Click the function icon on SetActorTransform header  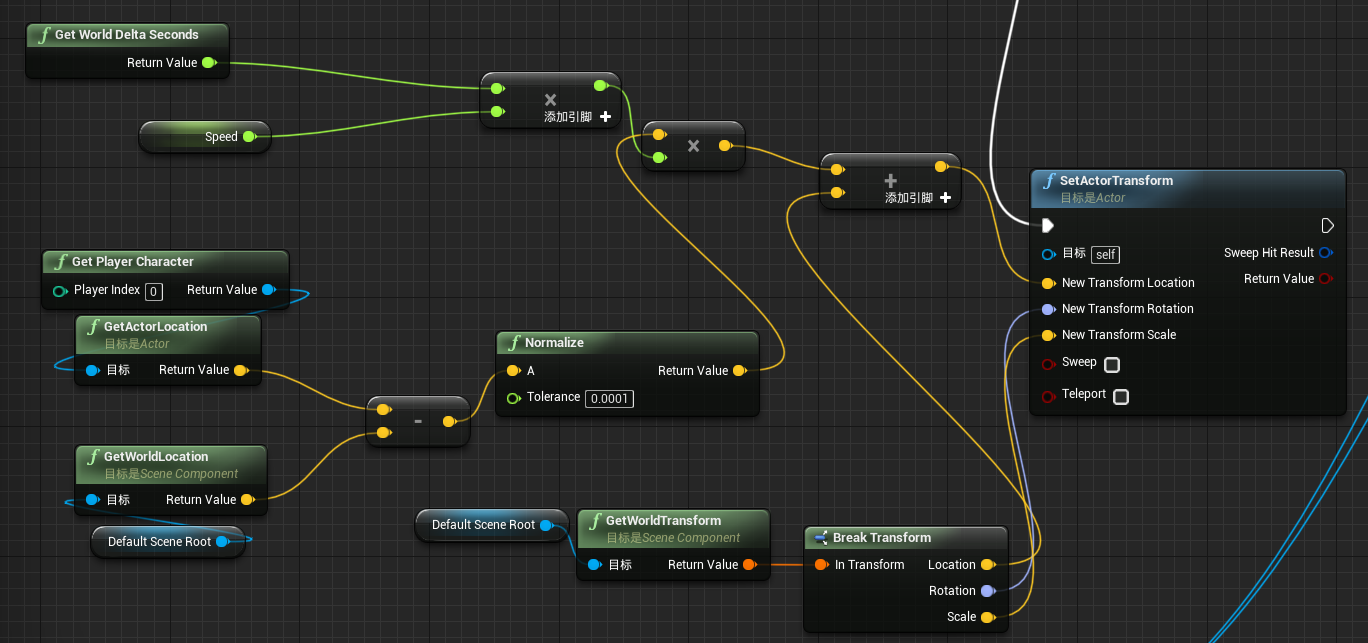(x=1047, y=181)
